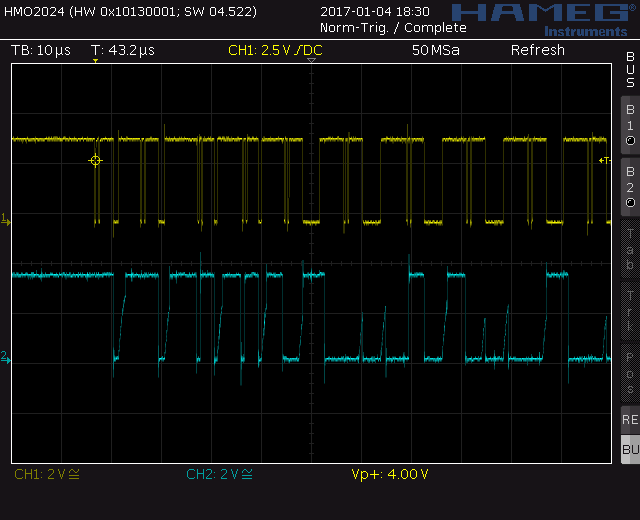640x520 pixels.
Task: Click the HAMEG Instruments logo
Action: [544, 20]
